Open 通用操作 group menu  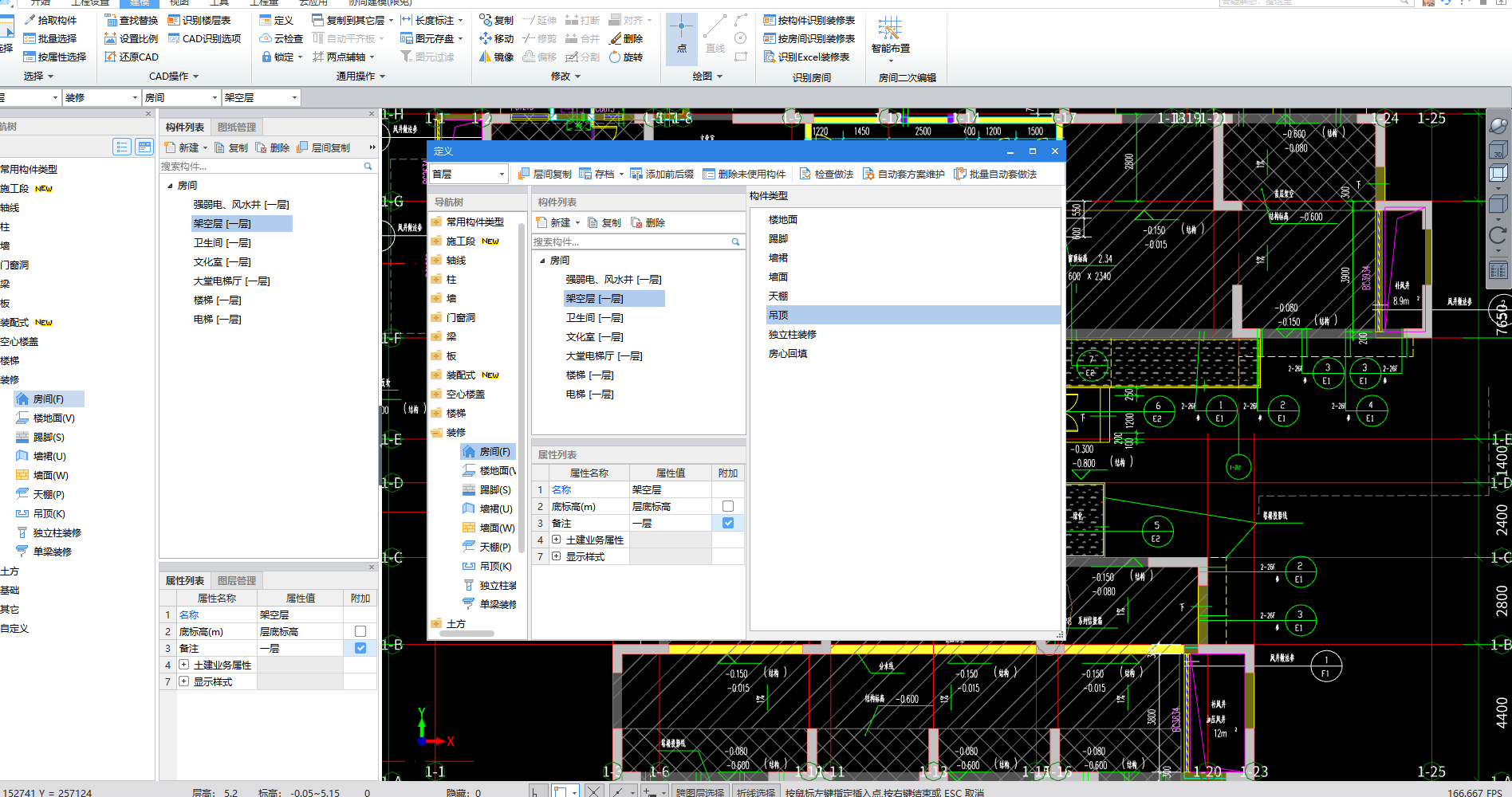360,77
